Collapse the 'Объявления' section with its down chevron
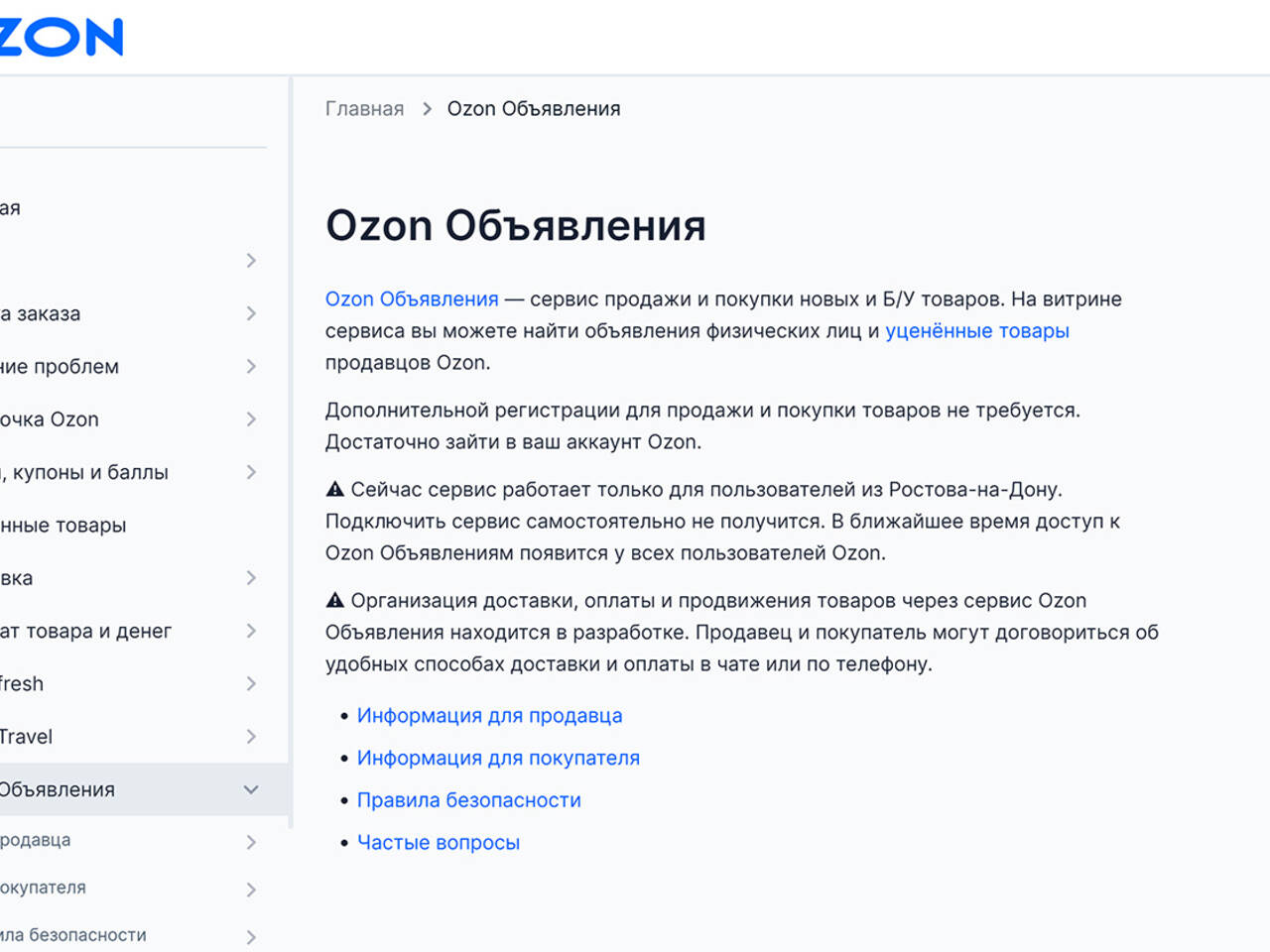Viewport: 1270px width, 952px height. (251, 789)
